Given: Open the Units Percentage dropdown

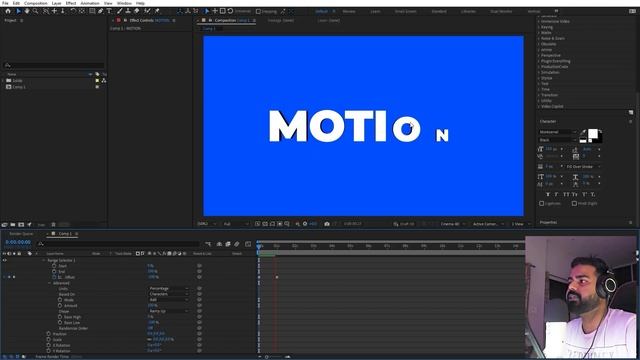Looking at the screenshot, I should [169, 289].
